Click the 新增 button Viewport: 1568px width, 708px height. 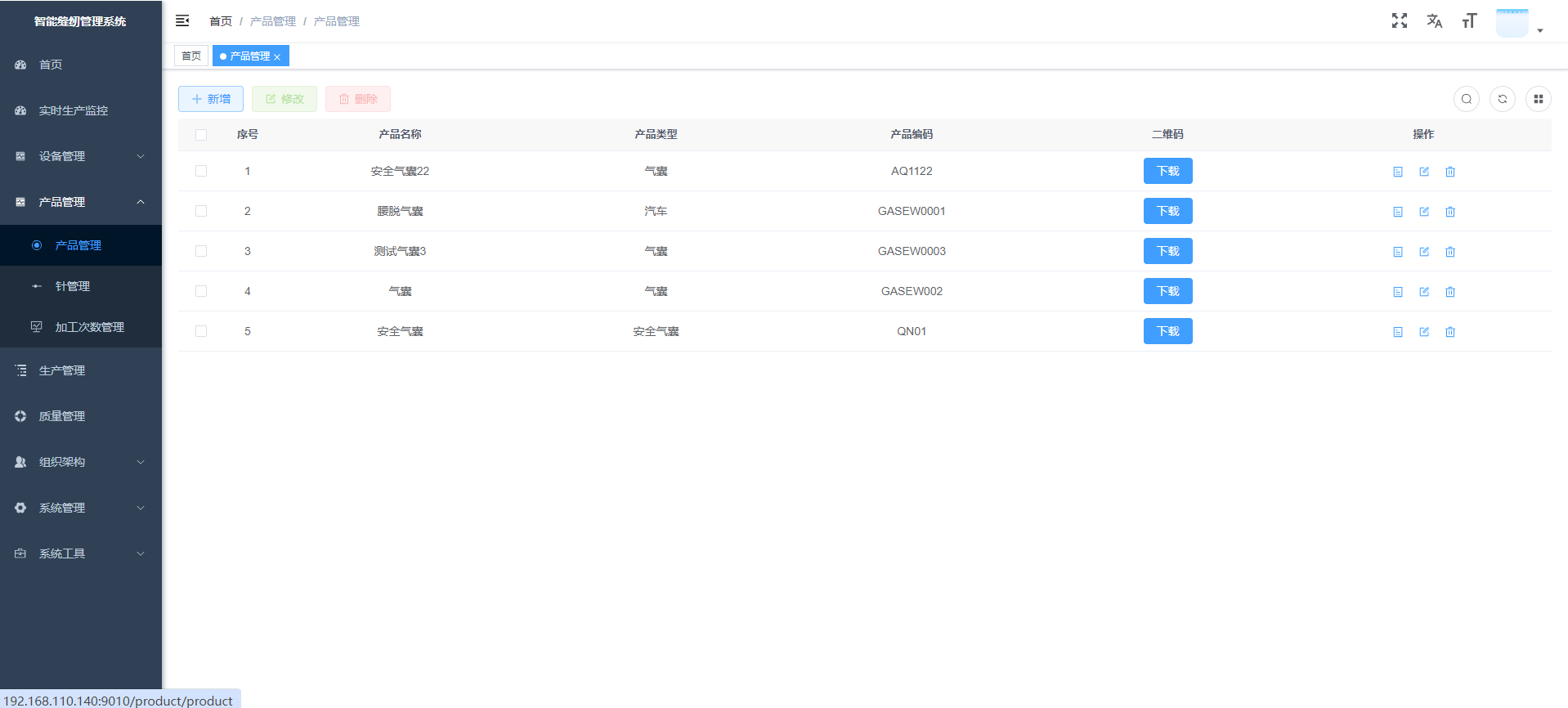point(211,99)
